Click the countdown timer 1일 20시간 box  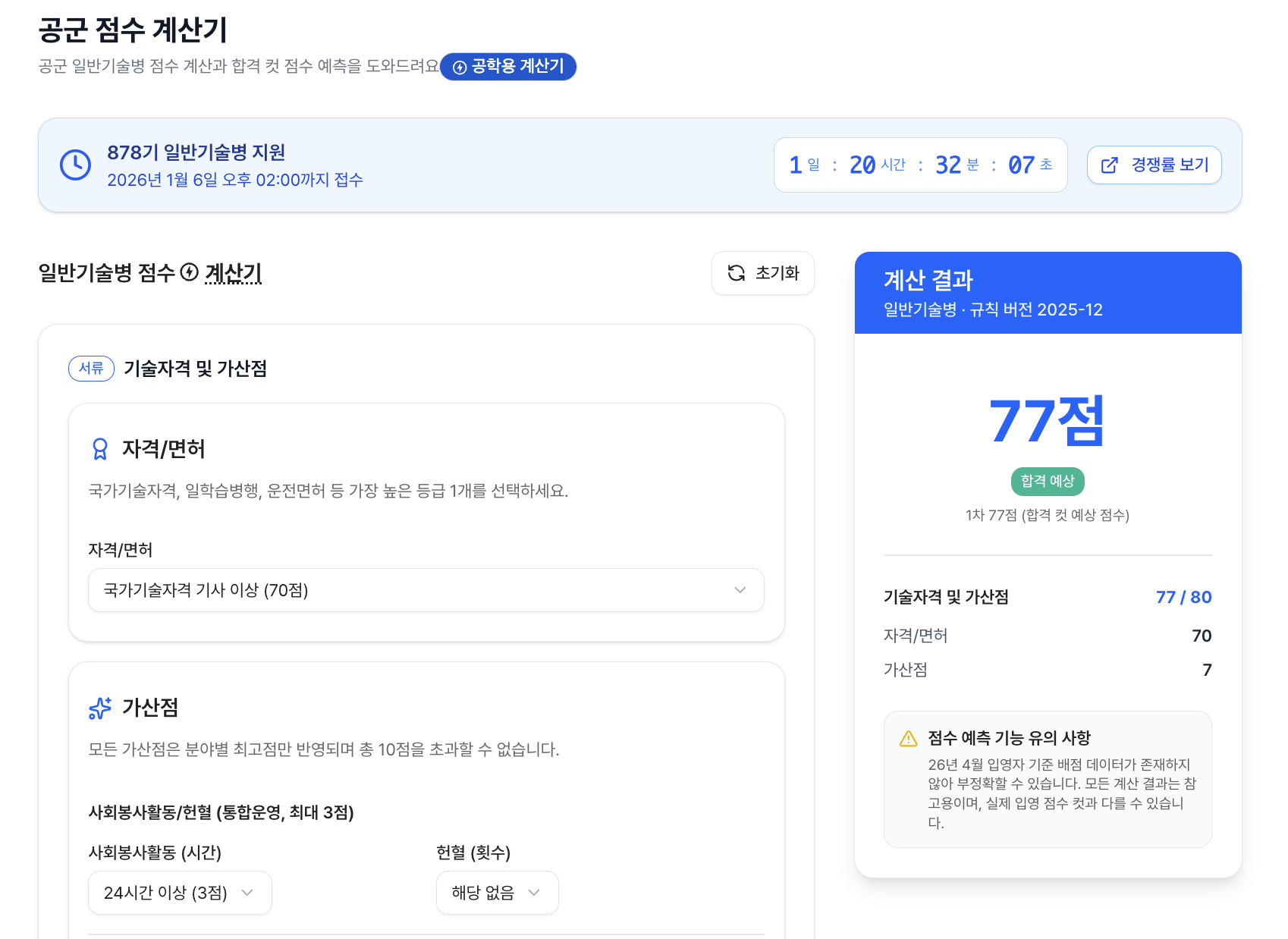point(920,165)
